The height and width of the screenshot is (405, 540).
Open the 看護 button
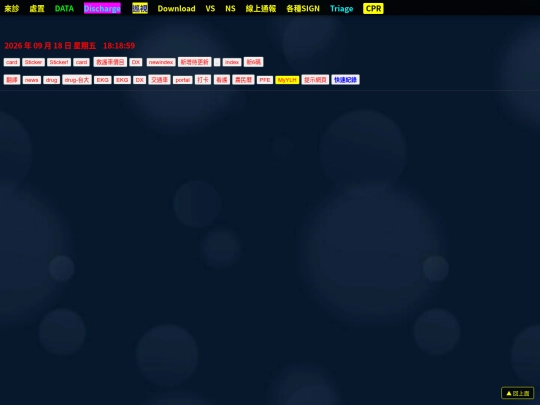point(222,80)
